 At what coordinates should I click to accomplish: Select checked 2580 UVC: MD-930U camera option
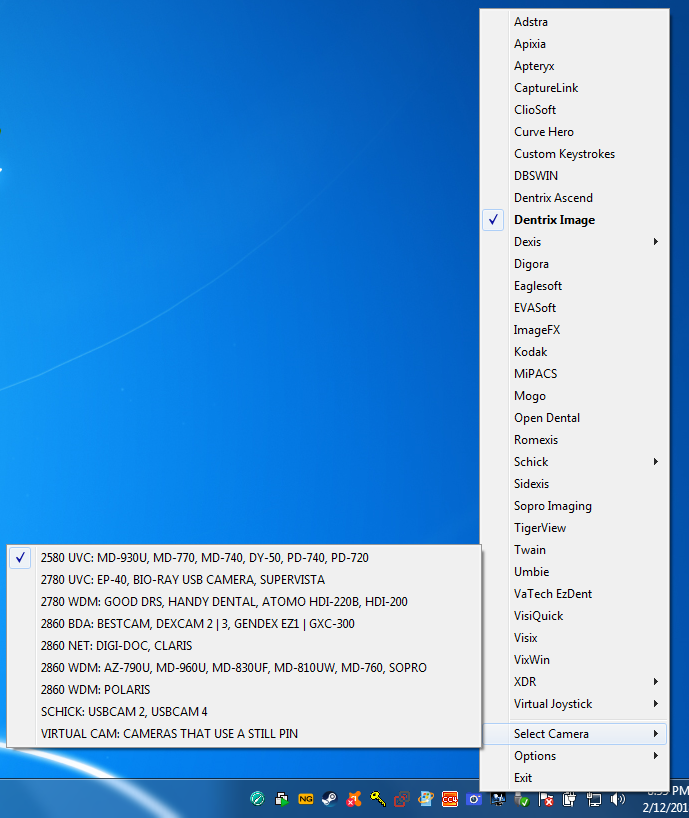[x=244, y=558]
